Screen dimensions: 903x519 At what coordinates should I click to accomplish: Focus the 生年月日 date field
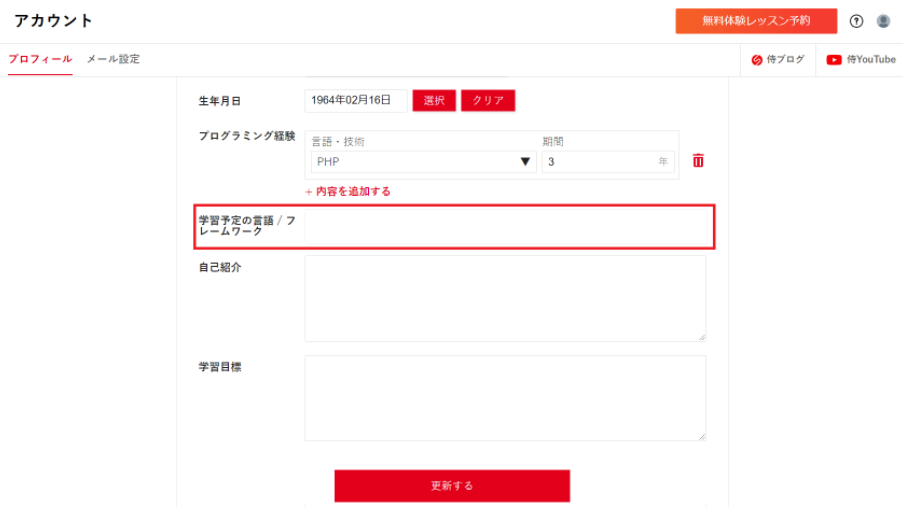[x=355, y=101]
